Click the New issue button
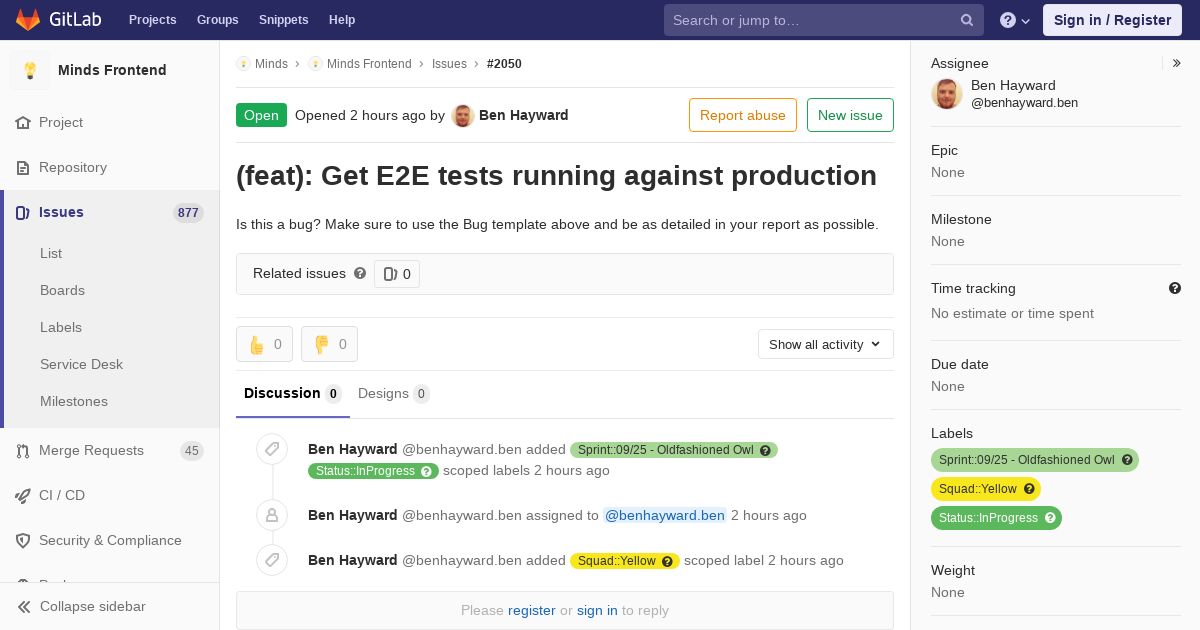The width and height of the screenshot is (1200, 630). point(850,115)
